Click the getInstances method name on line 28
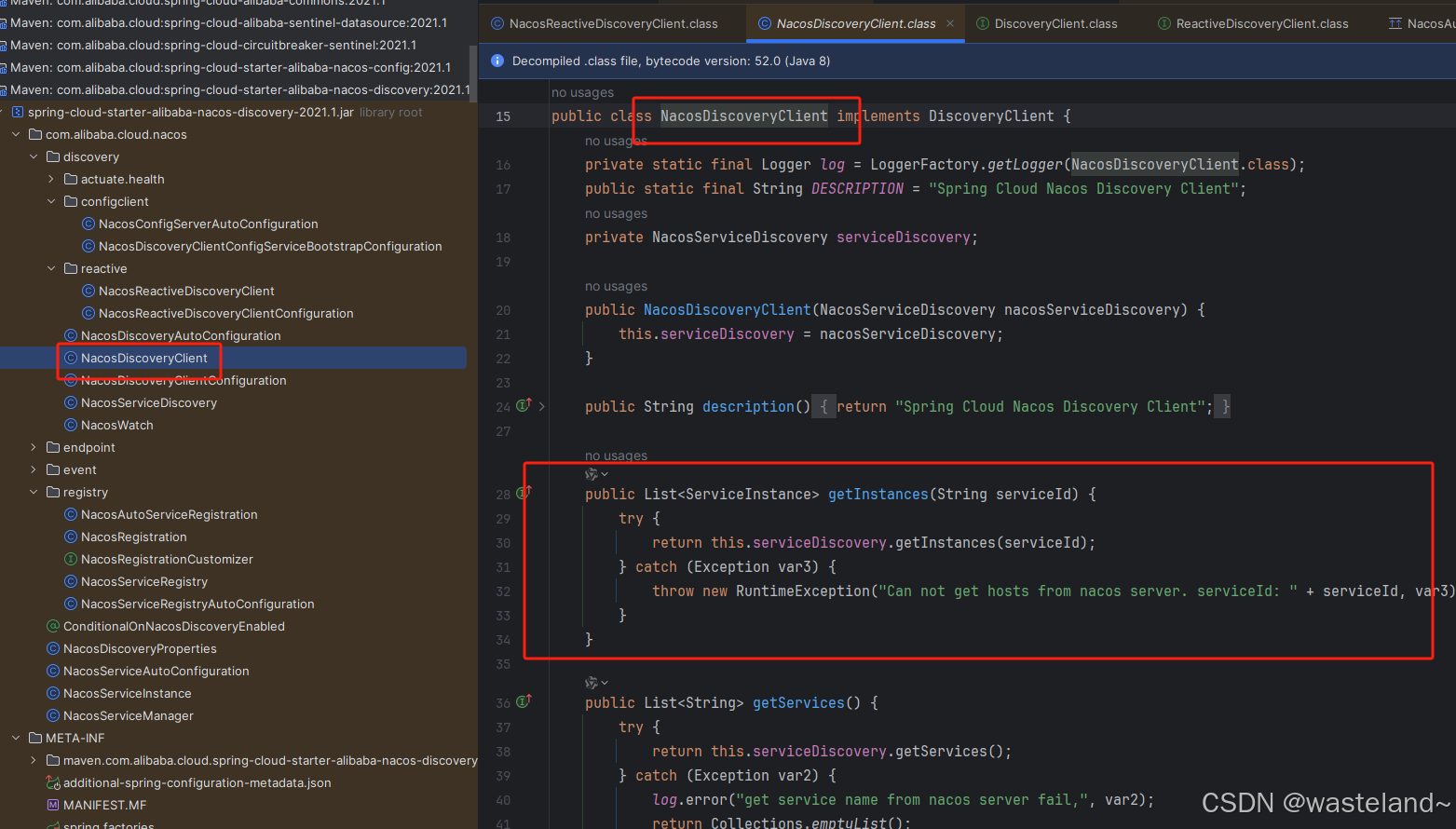 [878, 494]
